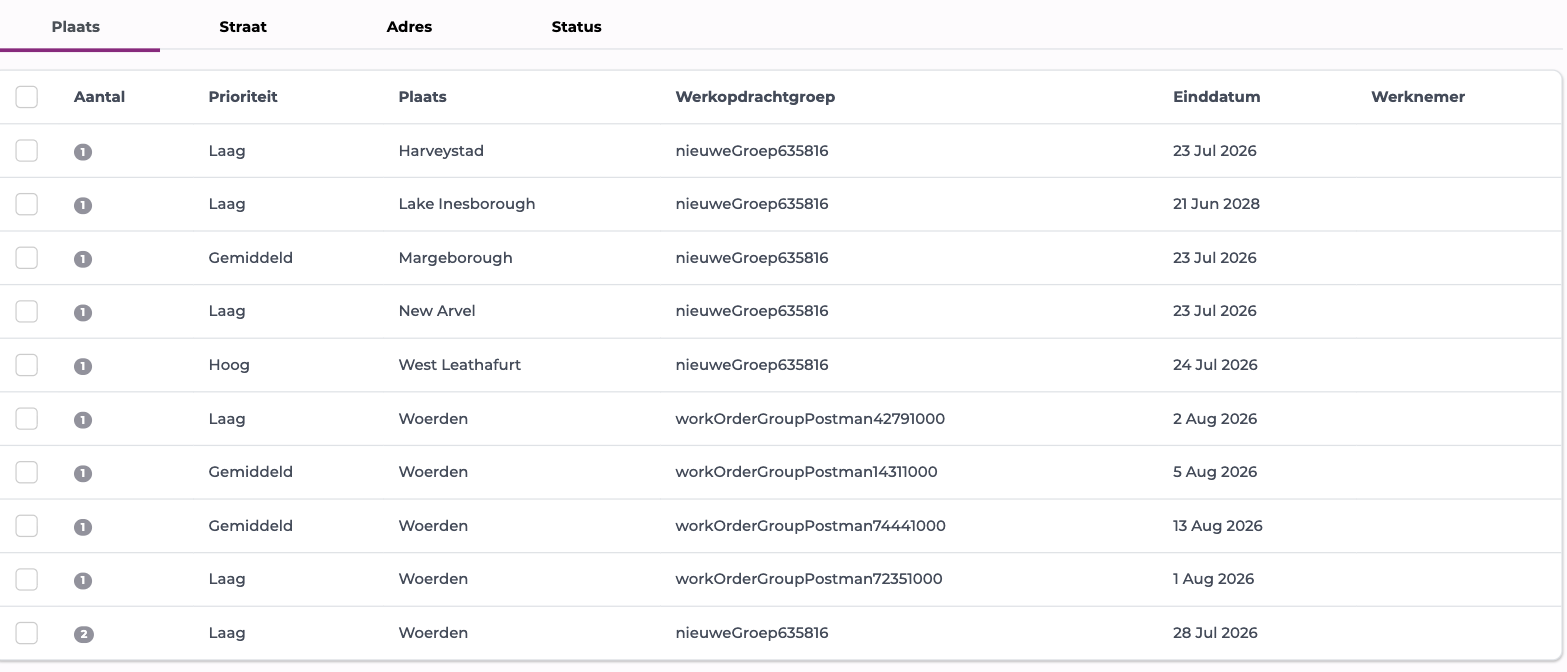Click the count badge in the Lake Inesborough row

(x=83, y=205)
